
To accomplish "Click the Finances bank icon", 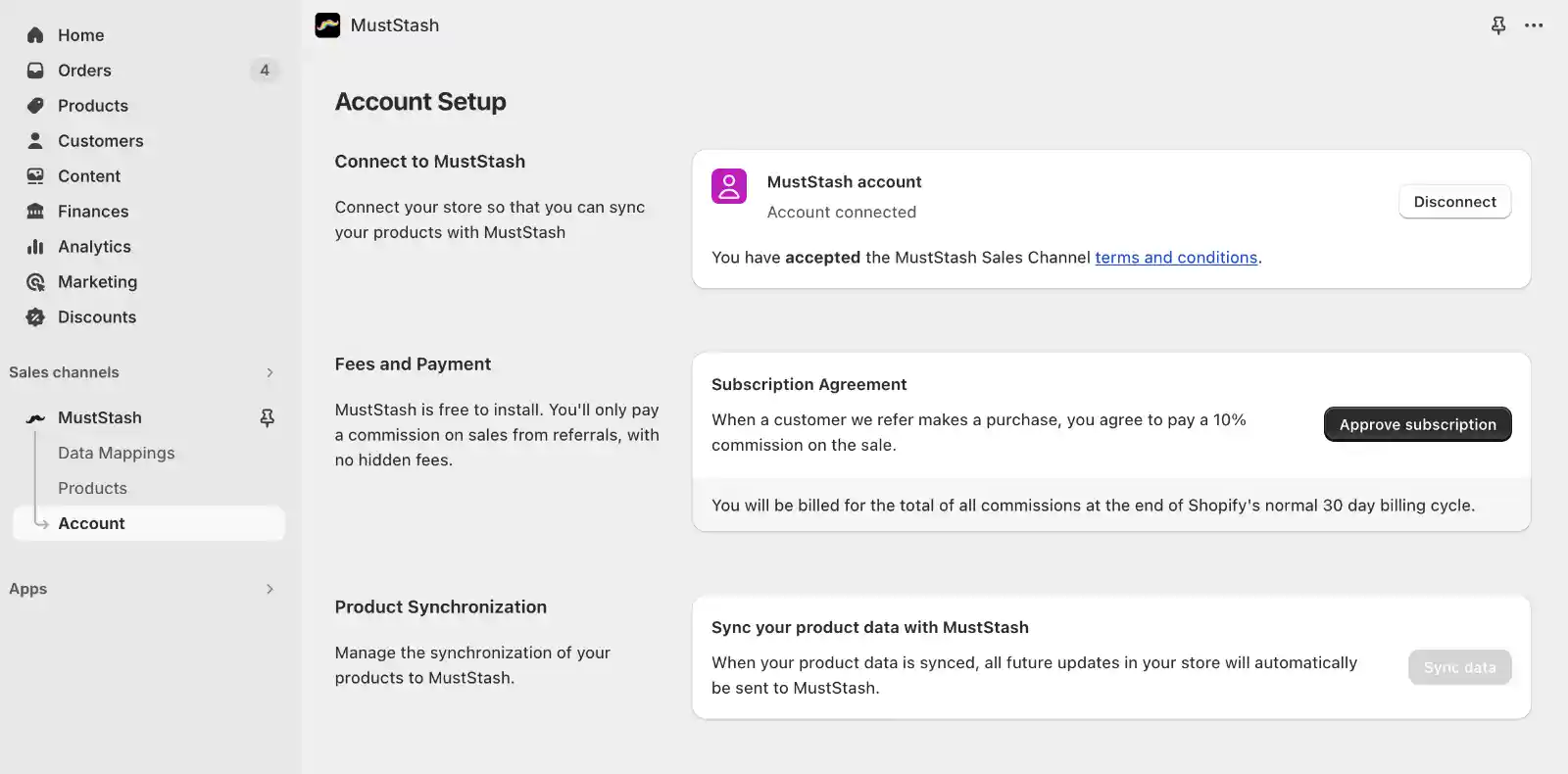I will tap(35, 212).
